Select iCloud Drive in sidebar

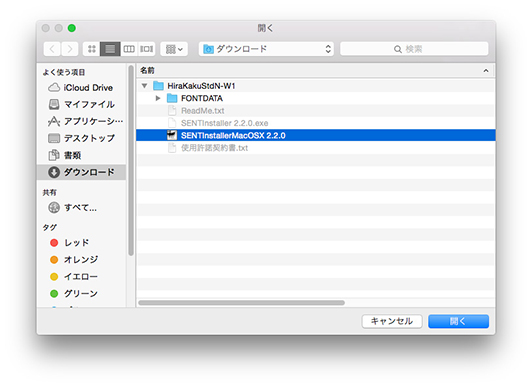click(x=81, y=88)
